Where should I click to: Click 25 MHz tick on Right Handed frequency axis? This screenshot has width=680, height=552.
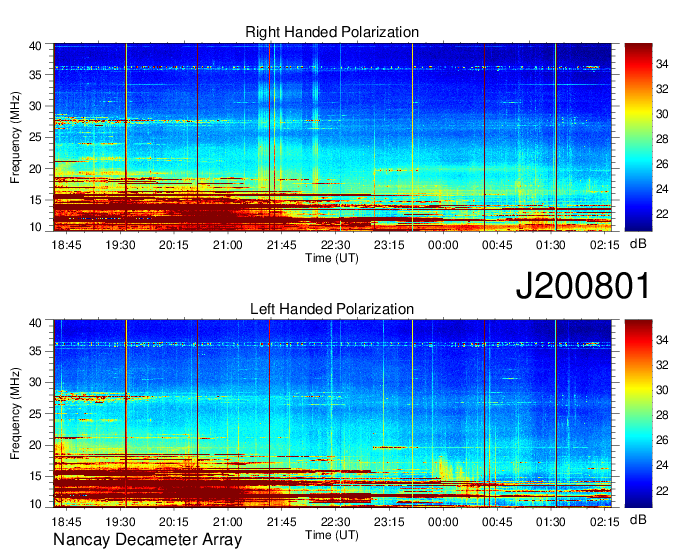click(x=35, y=137)
